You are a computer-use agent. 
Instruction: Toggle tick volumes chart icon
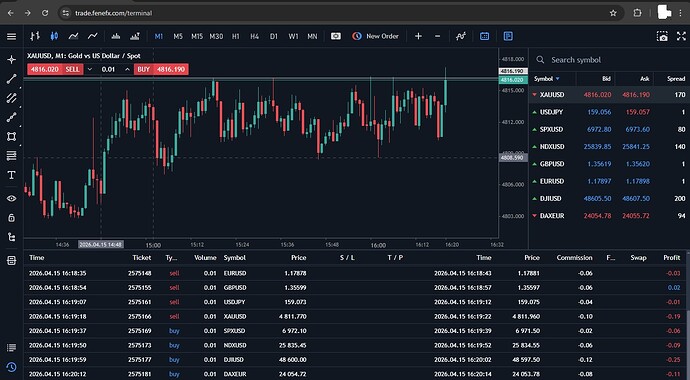tap(116, 37)
